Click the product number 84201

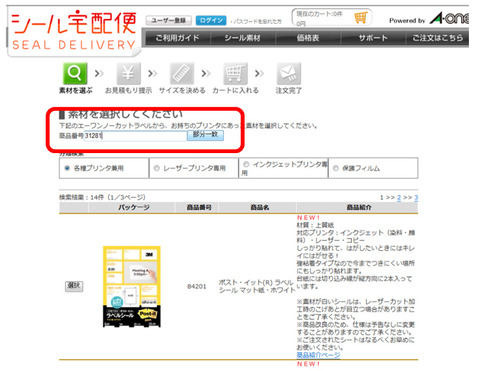(x=197, y=286)
